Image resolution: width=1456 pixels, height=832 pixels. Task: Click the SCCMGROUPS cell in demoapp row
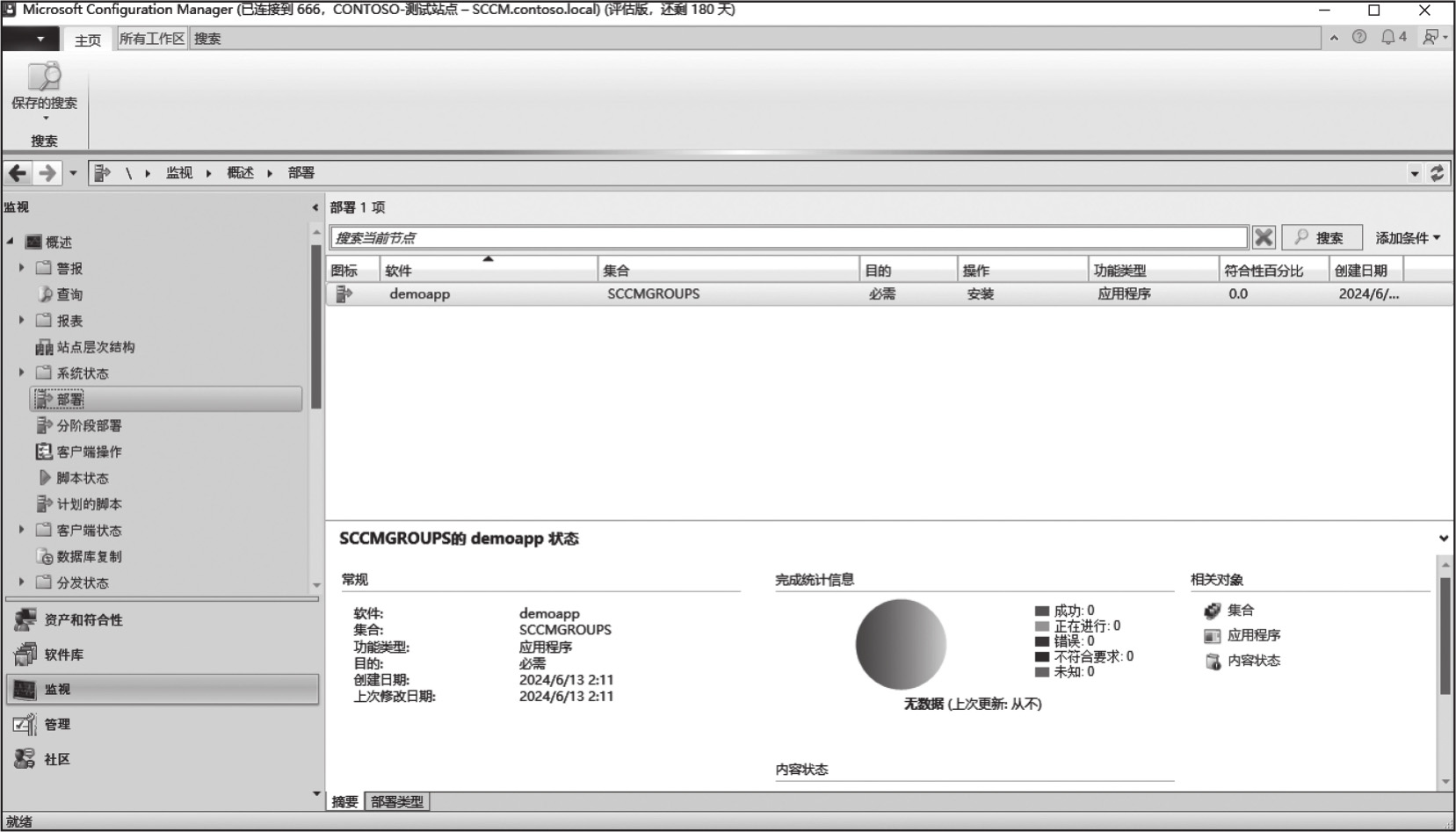coord(654,294)
